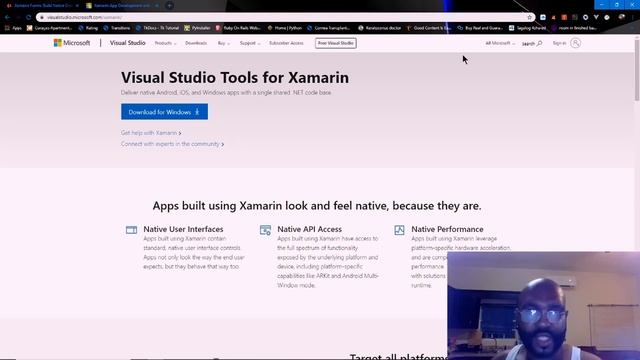The width and height of the screenshot is (640, 360).
Task: Click the Microsoft logo
Action: (x=72, y=43)
